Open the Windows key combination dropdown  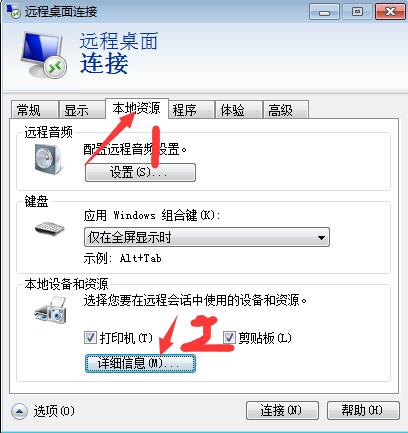point(207,237)
